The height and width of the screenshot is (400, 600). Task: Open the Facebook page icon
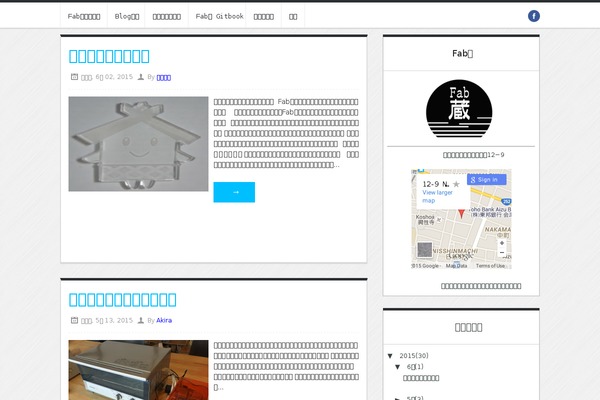point(534,16)
